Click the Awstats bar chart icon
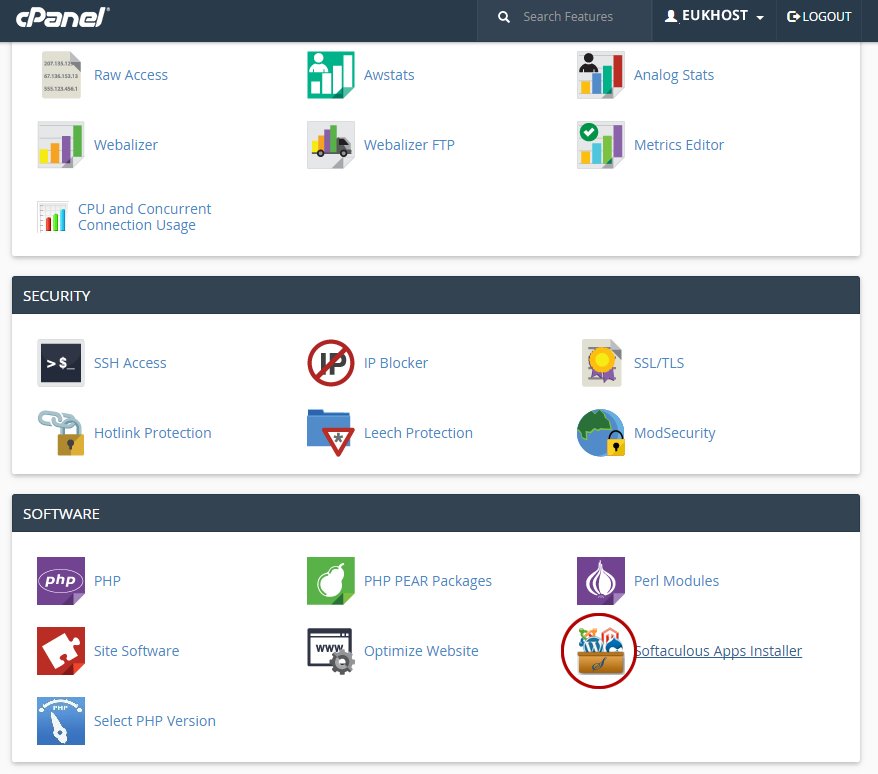Viewport: 878px width, 774px height. click(330, 75)
